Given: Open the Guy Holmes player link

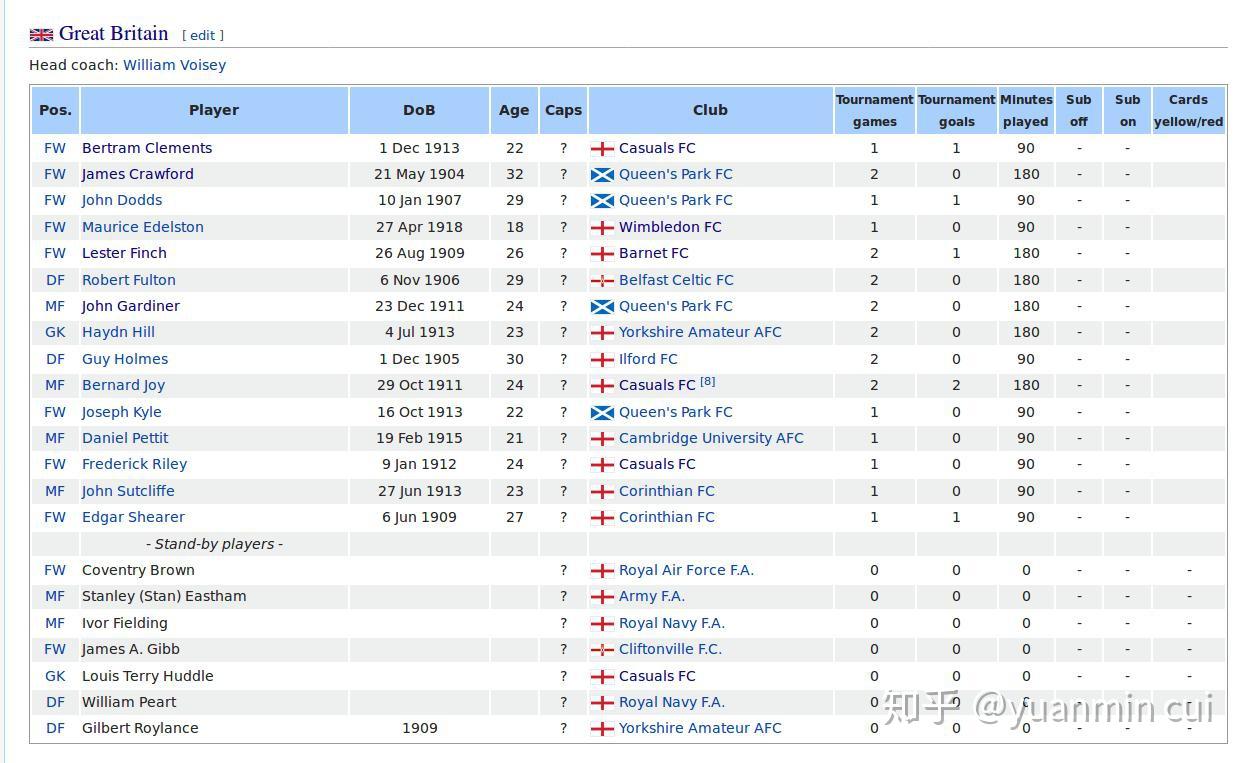Looking at the screenshot, I should tap(125, 359).
